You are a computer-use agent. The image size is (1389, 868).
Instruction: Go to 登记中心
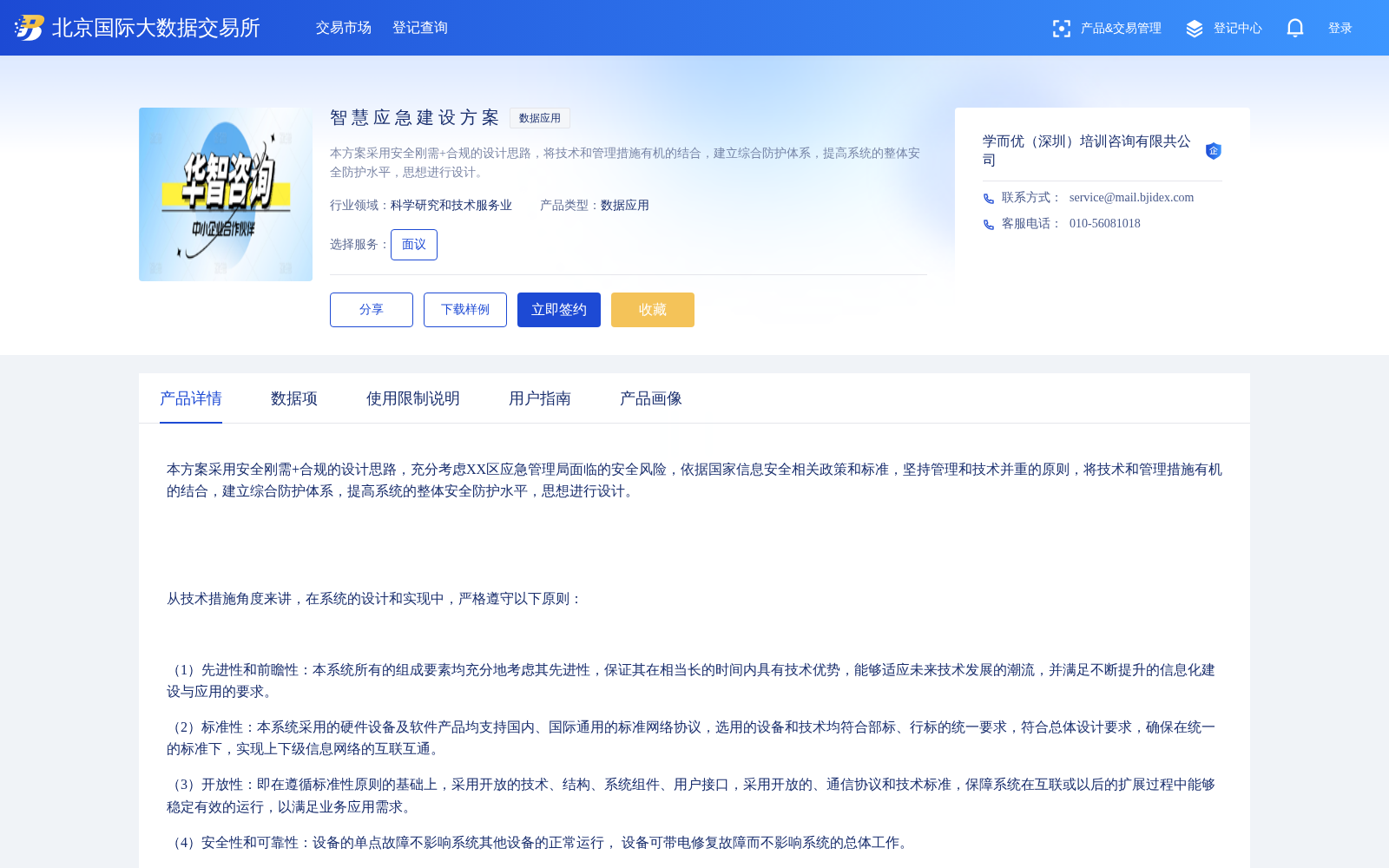1238,29
